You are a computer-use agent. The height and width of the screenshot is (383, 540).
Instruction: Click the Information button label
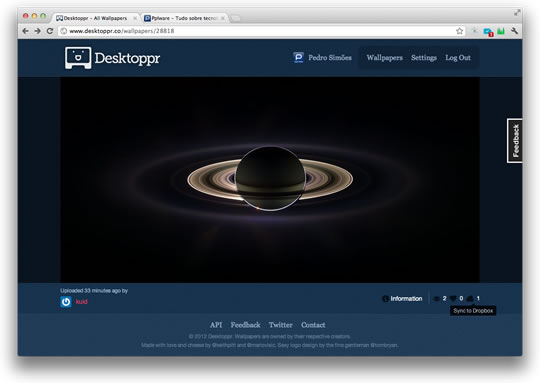click(406, 299)
